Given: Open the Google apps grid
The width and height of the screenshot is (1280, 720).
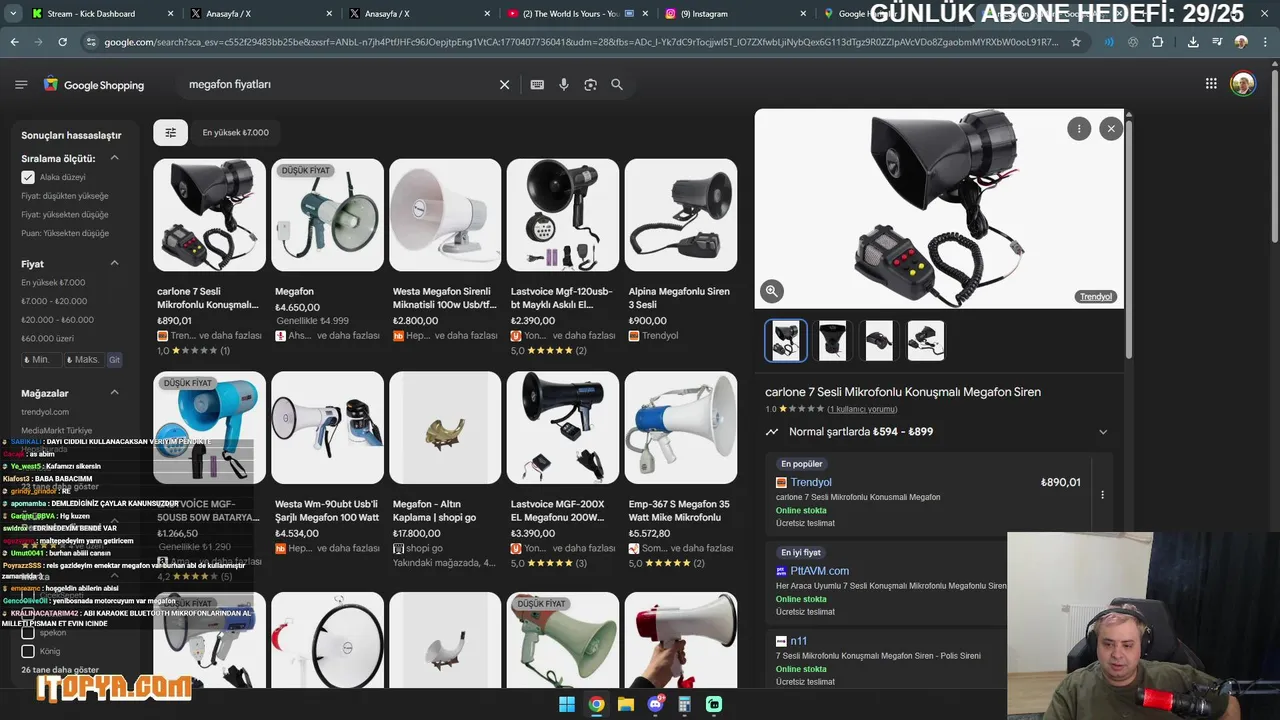Looking at the screenshot, I should (1211, 84).
